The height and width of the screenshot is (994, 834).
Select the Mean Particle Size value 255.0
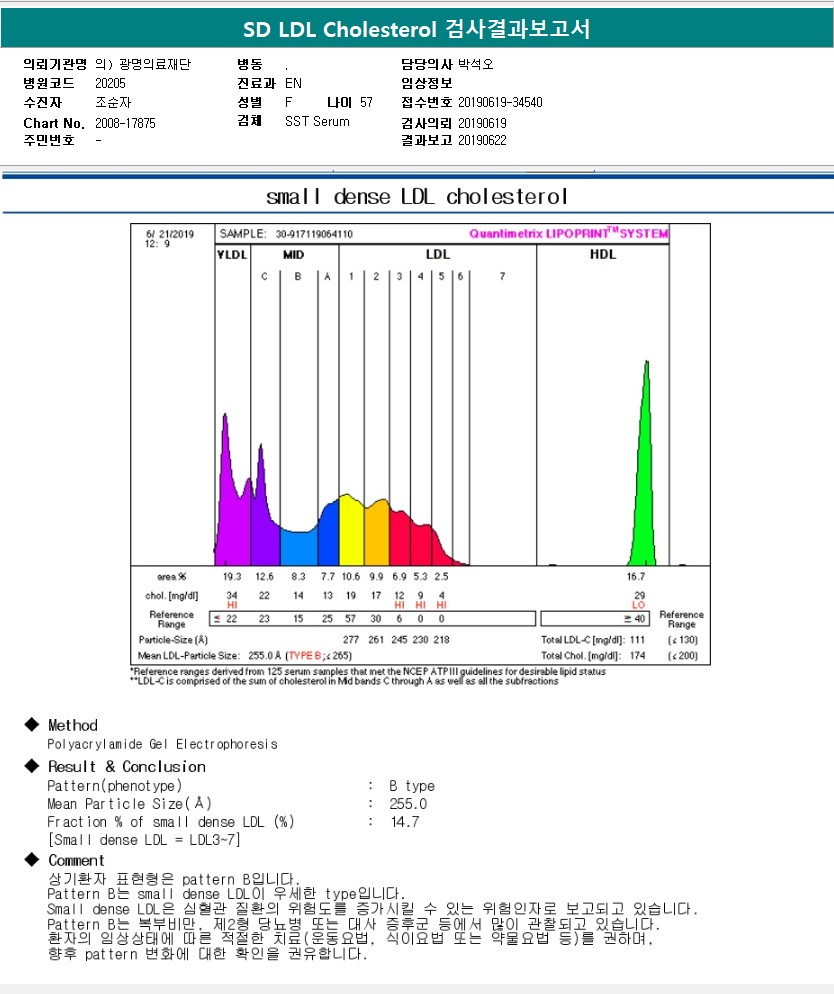(408, 804)
